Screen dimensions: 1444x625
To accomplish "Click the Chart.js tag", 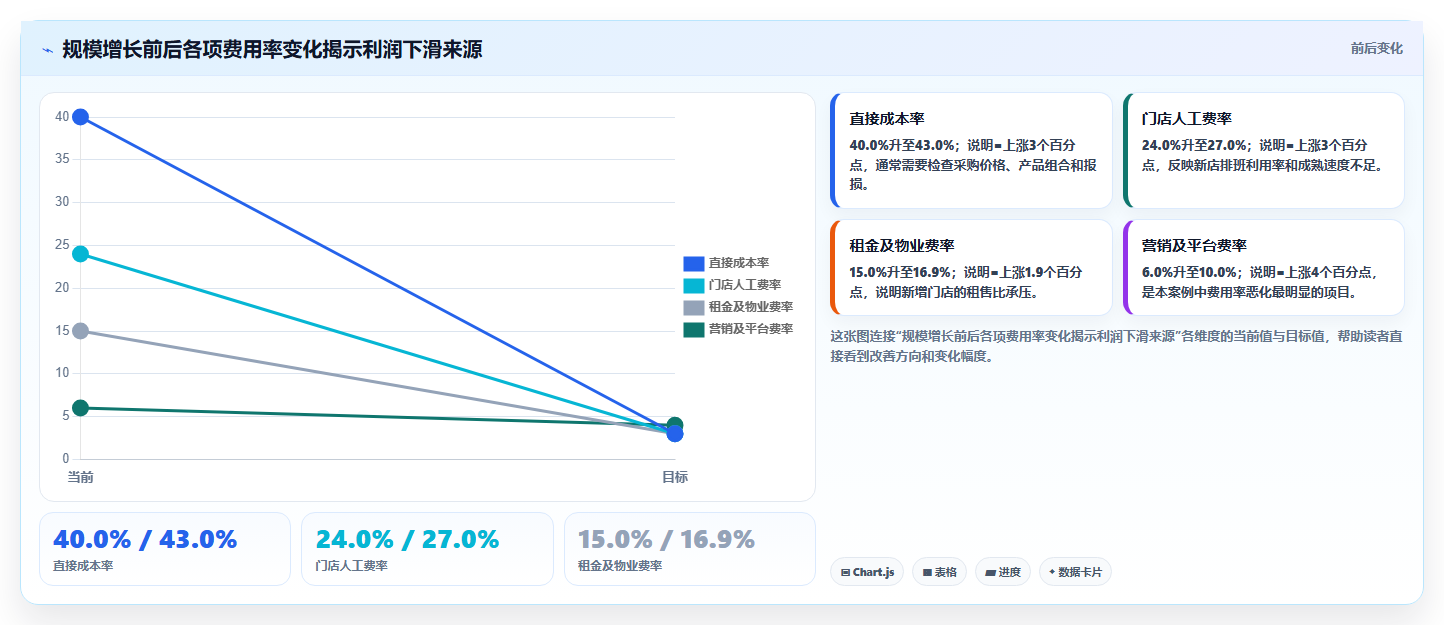I will click(867, 572).
